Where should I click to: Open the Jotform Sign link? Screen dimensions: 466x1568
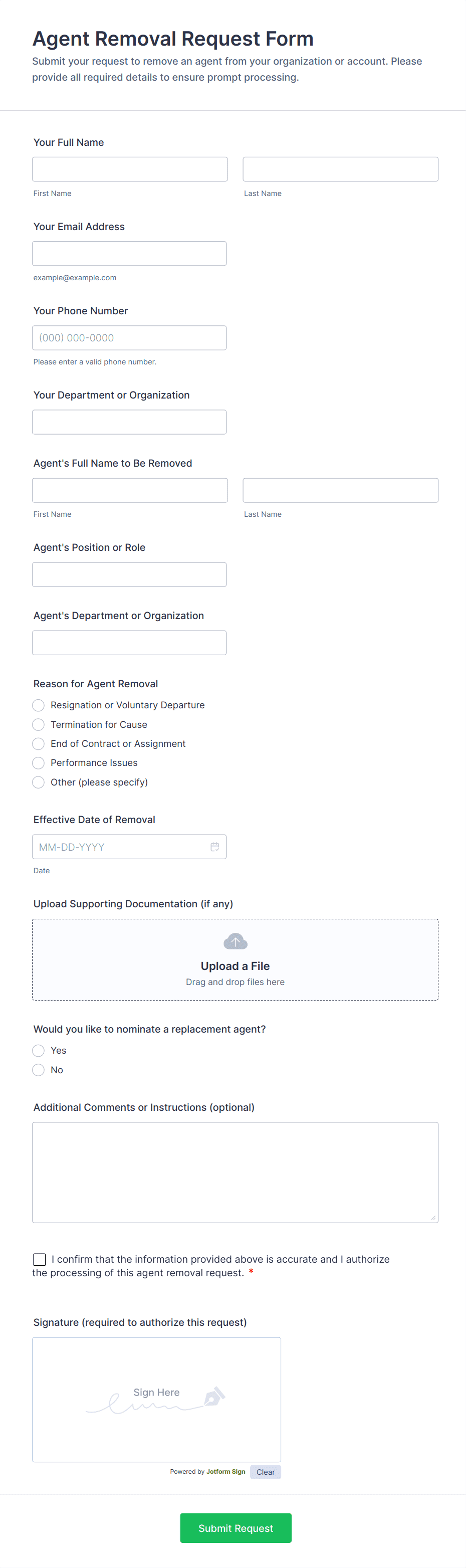pyautogui.click(x=225, y=1471)
